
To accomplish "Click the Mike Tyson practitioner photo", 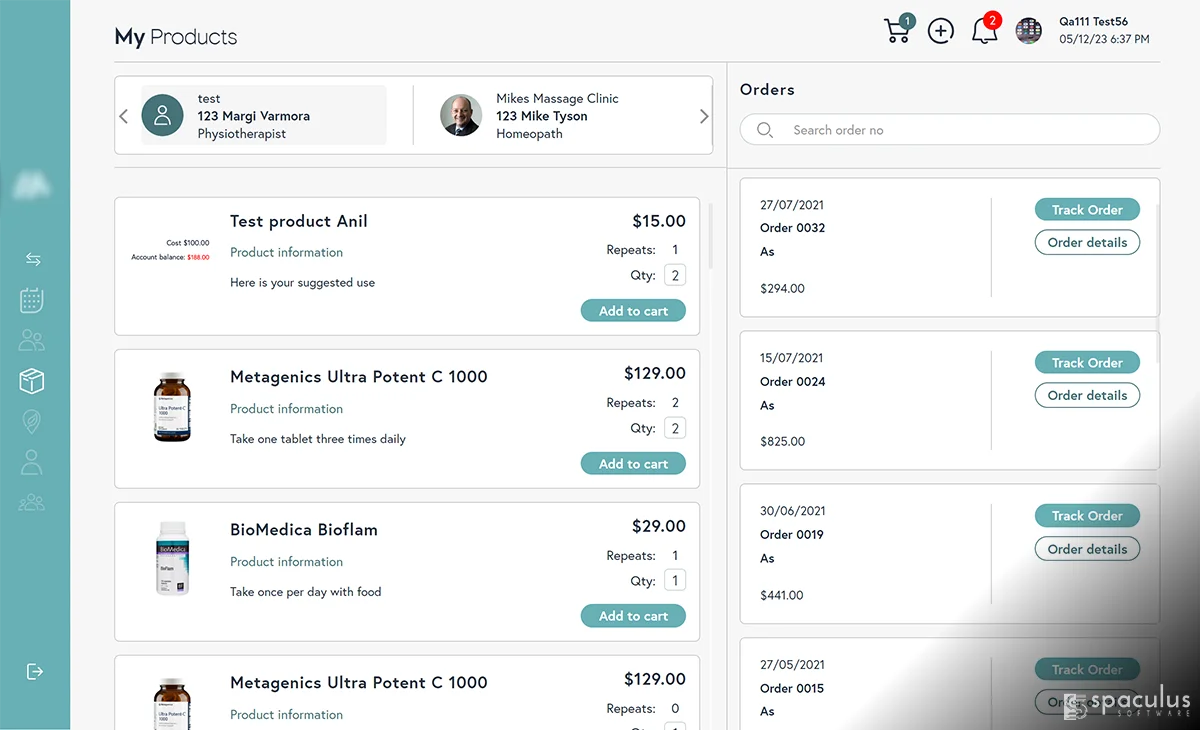I will point(461,115).
